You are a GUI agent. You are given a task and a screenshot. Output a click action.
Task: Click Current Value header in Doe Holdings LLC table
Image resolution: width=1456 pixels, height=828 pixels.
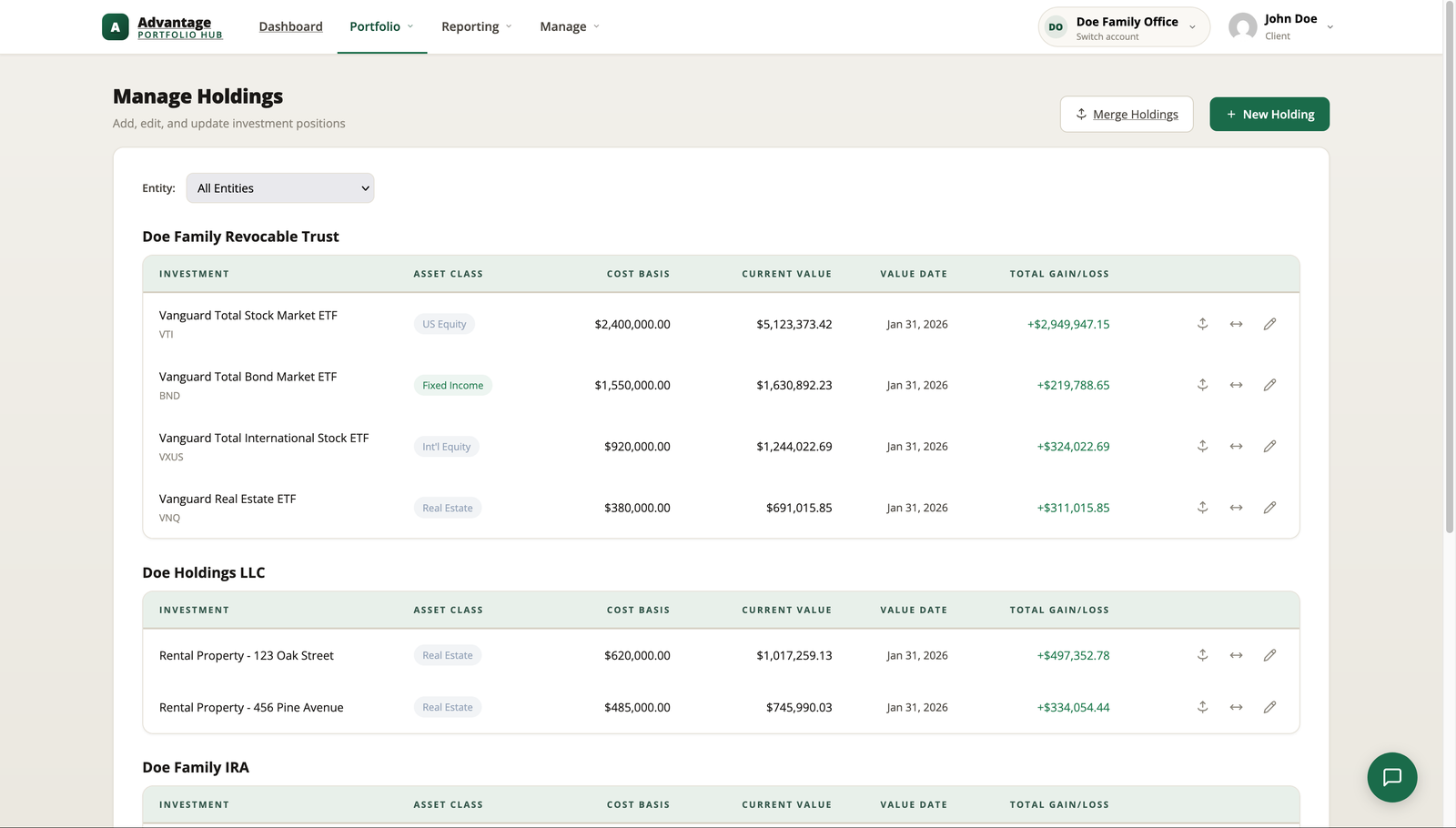(786, 610)
